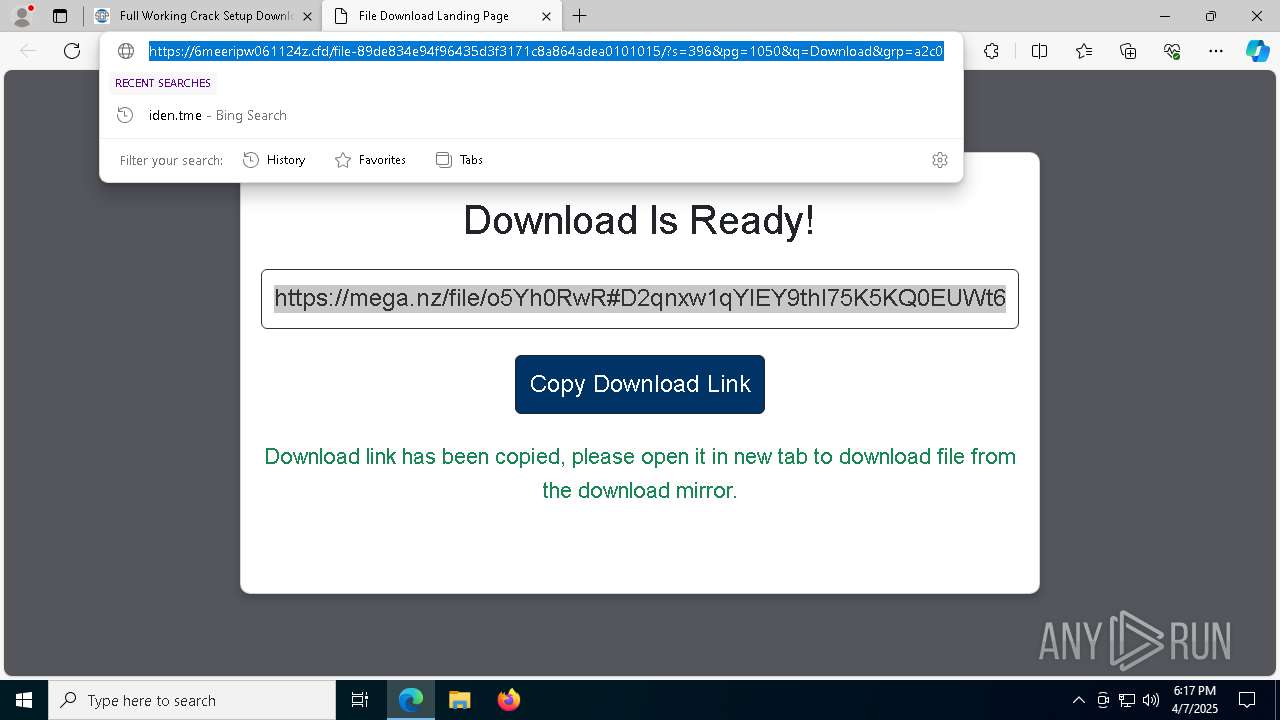Open Favorites star toolbar icon

point(1084,51)
